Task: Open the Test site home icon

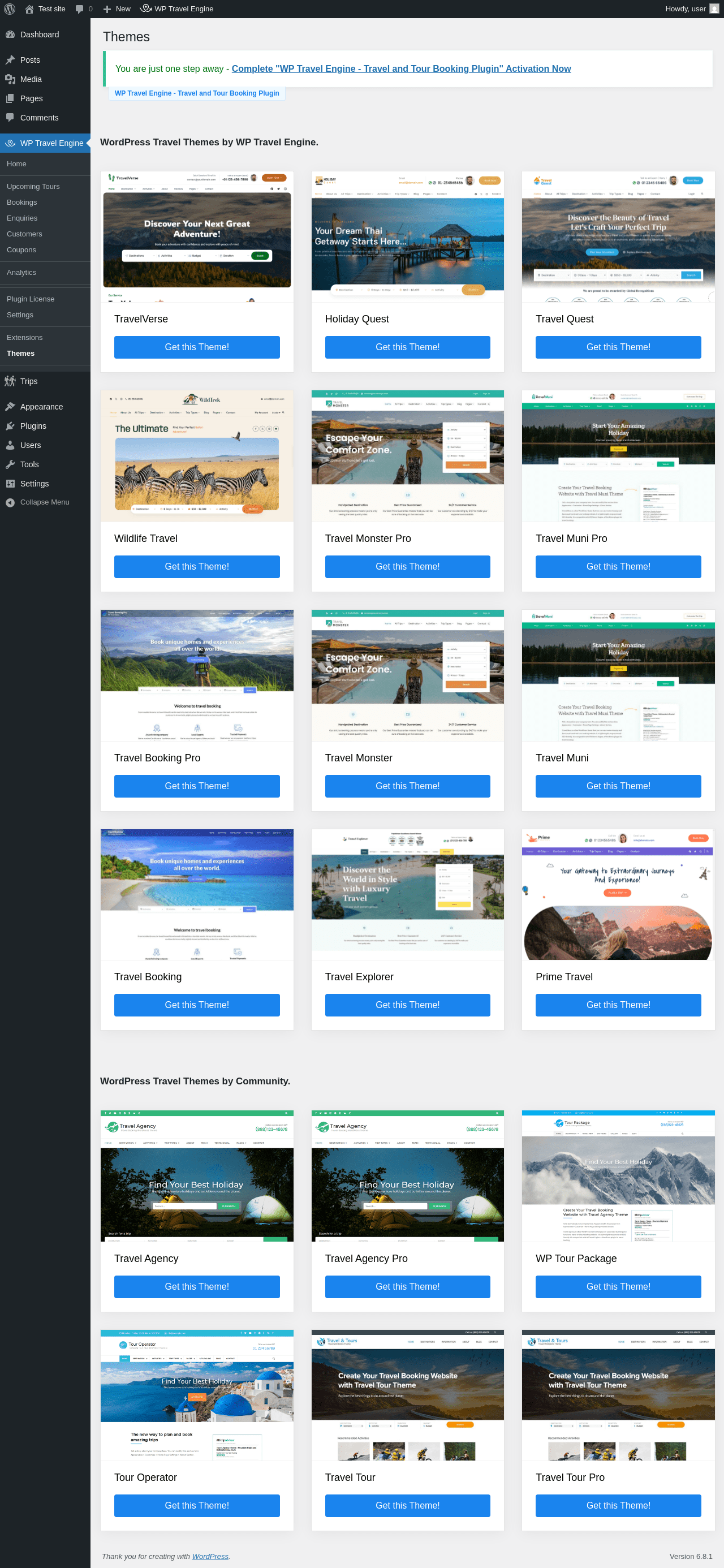Action: click(x=29, y=8)
